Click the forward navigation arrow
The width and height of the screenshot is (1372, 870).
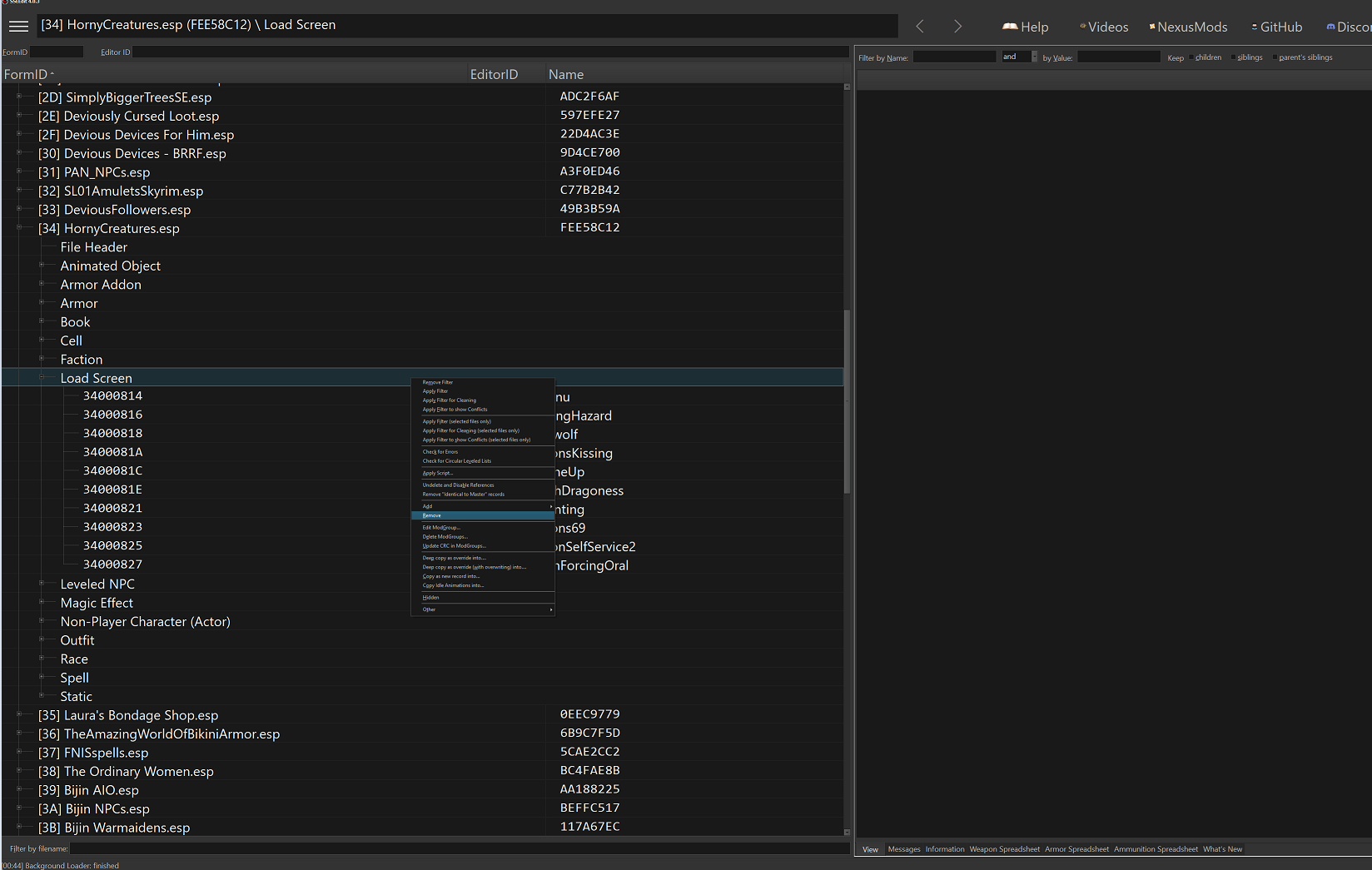tap(957, 27)
